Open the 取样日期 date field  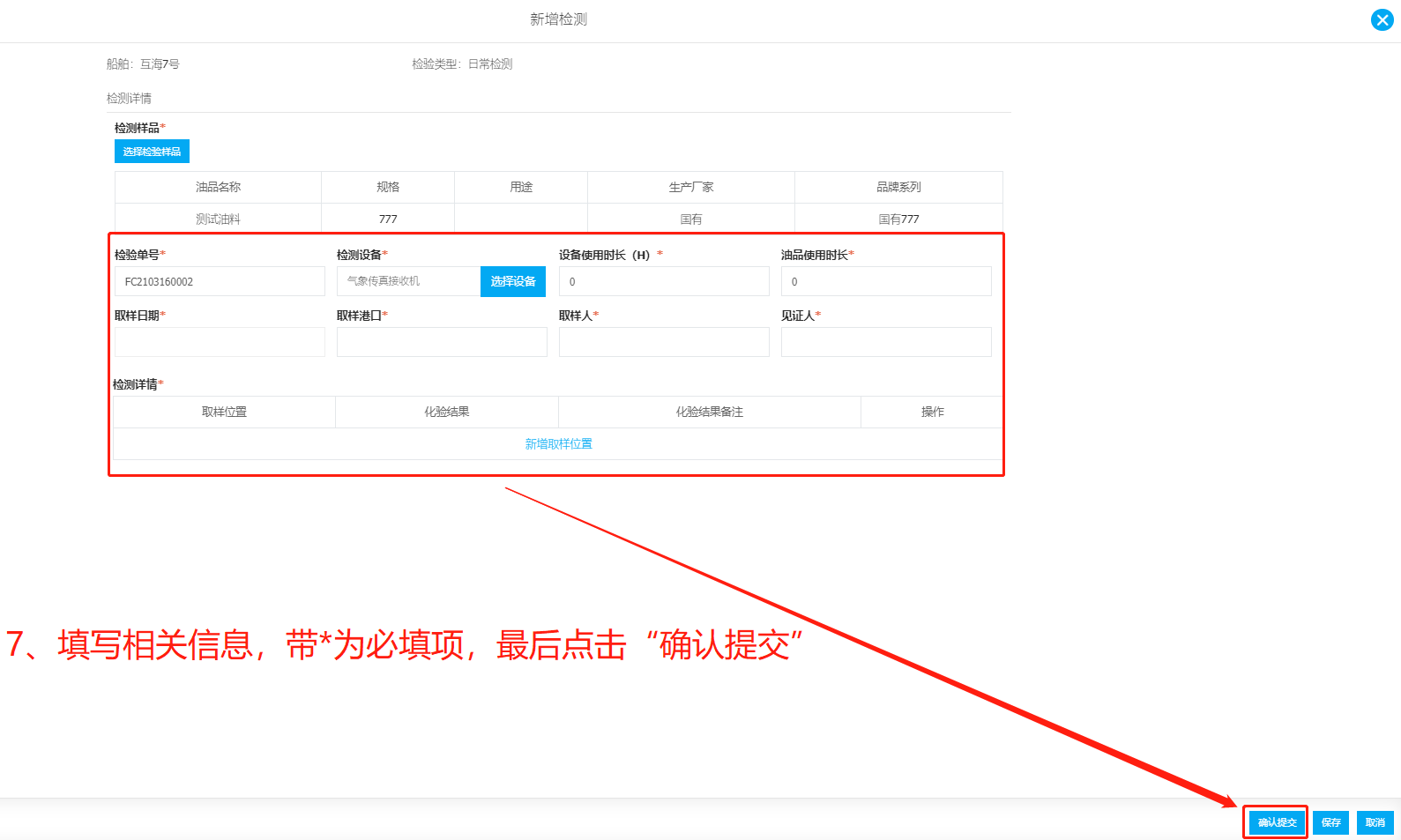point(220,342)
